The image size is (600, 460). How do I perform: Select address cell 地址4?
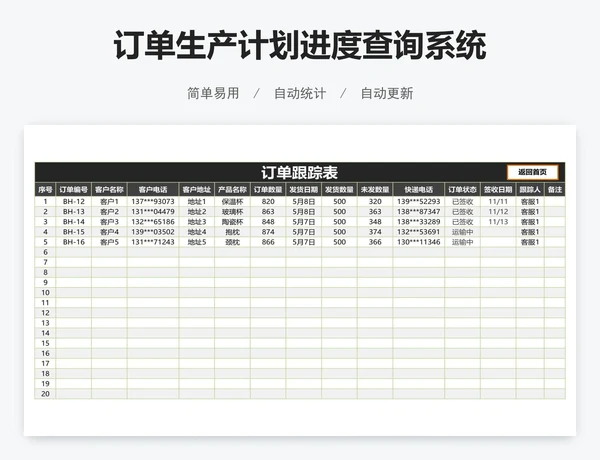point(197,232)
